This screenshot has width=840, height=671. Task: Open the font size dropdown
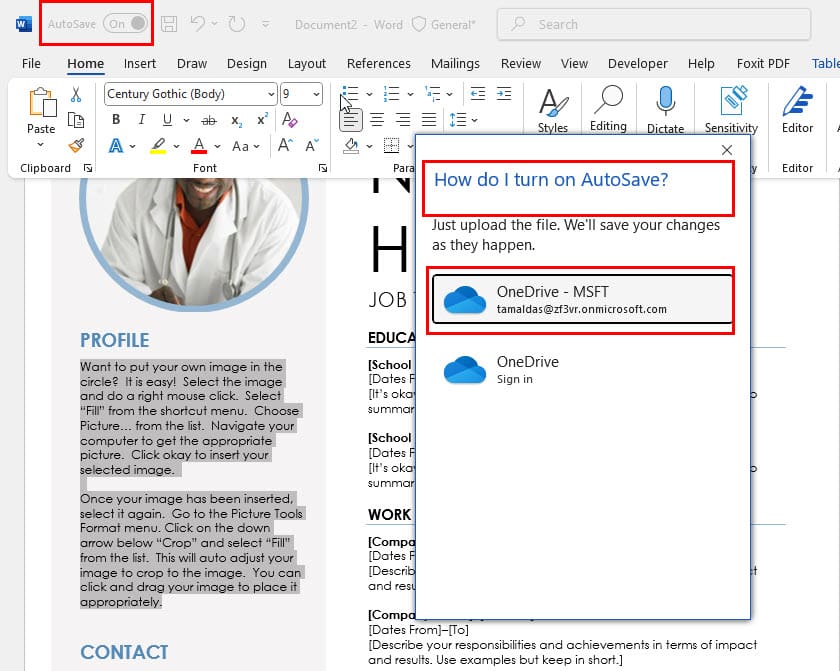pos(317,94)
